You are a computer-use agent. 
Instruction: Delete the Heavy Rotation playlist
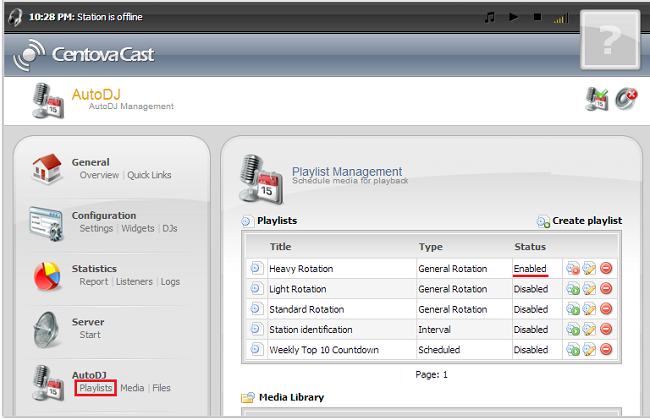click(x=606, y=268)
